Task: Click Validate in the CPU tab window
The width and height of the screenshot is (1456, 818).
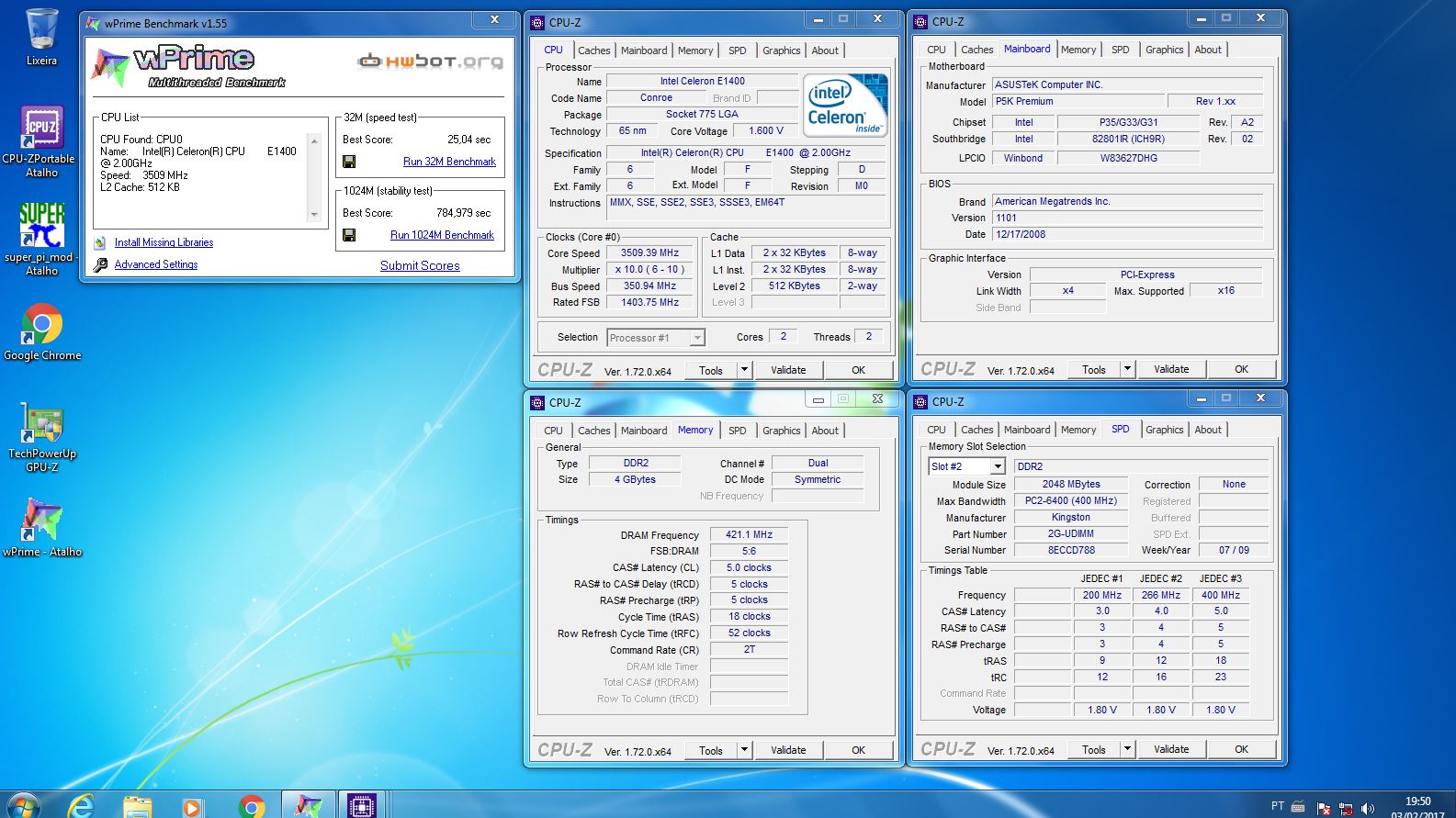Action: pos(788,370)
